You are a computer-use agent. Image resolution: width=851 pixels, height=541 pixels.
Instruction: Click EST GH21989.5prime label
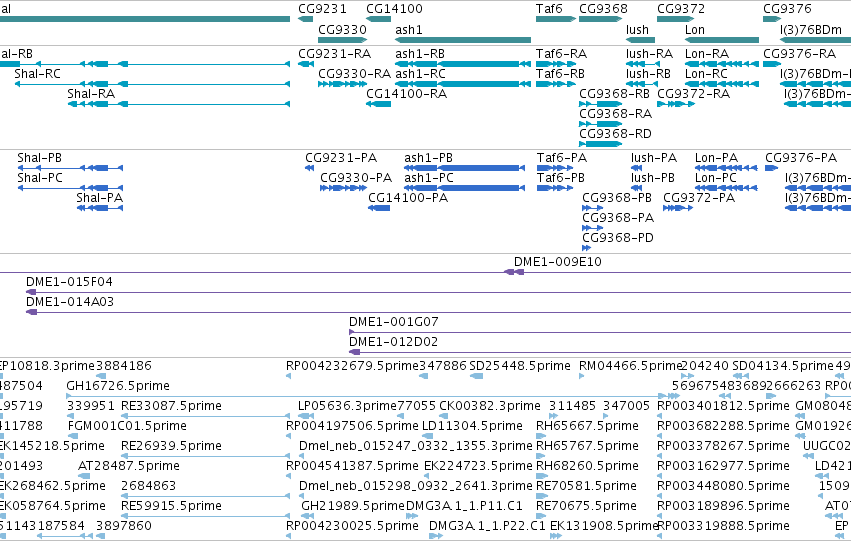[x=353, y=506]
